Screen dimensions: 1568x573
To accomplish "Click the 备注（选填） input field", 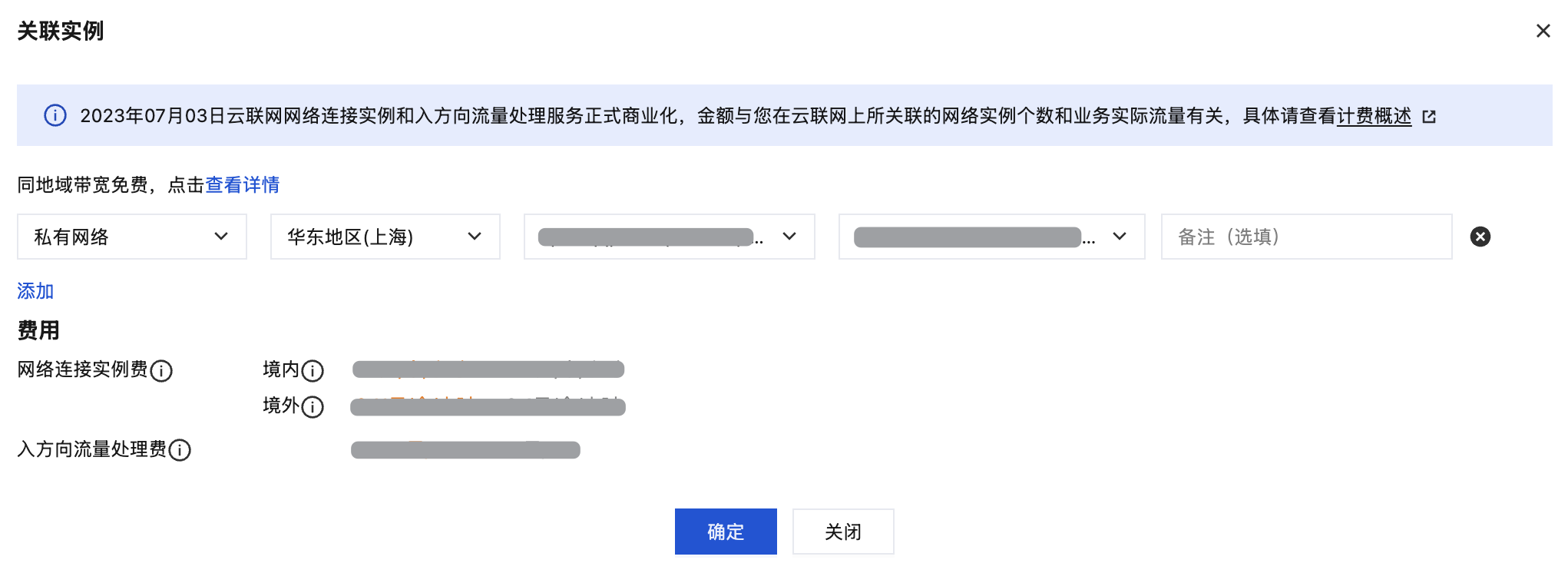I will 1305,237.
